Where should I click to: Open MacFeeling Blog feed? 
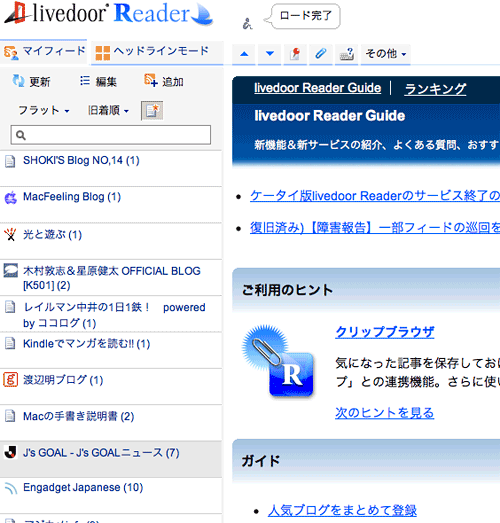(x=111, y=205)
